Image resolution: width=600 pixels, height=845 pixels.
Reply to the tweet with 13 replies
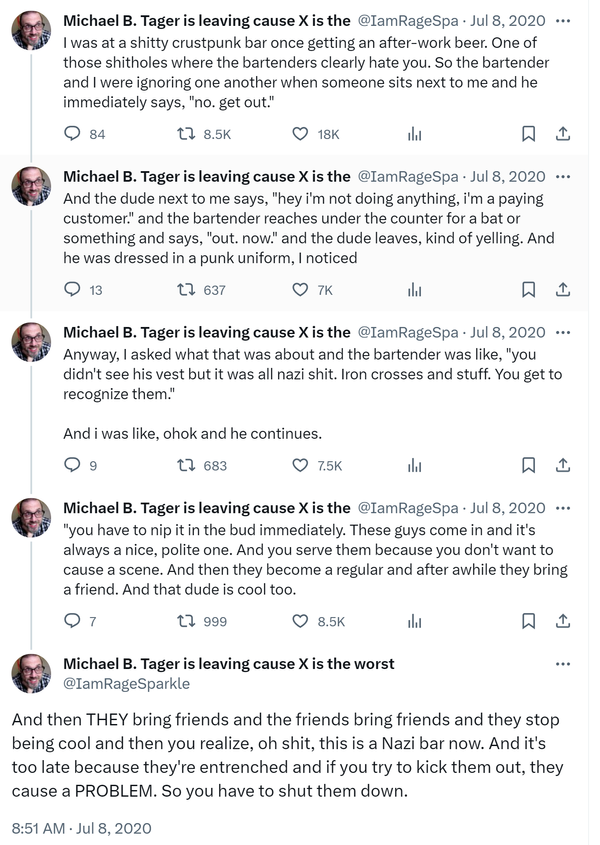tap(72, 290)
